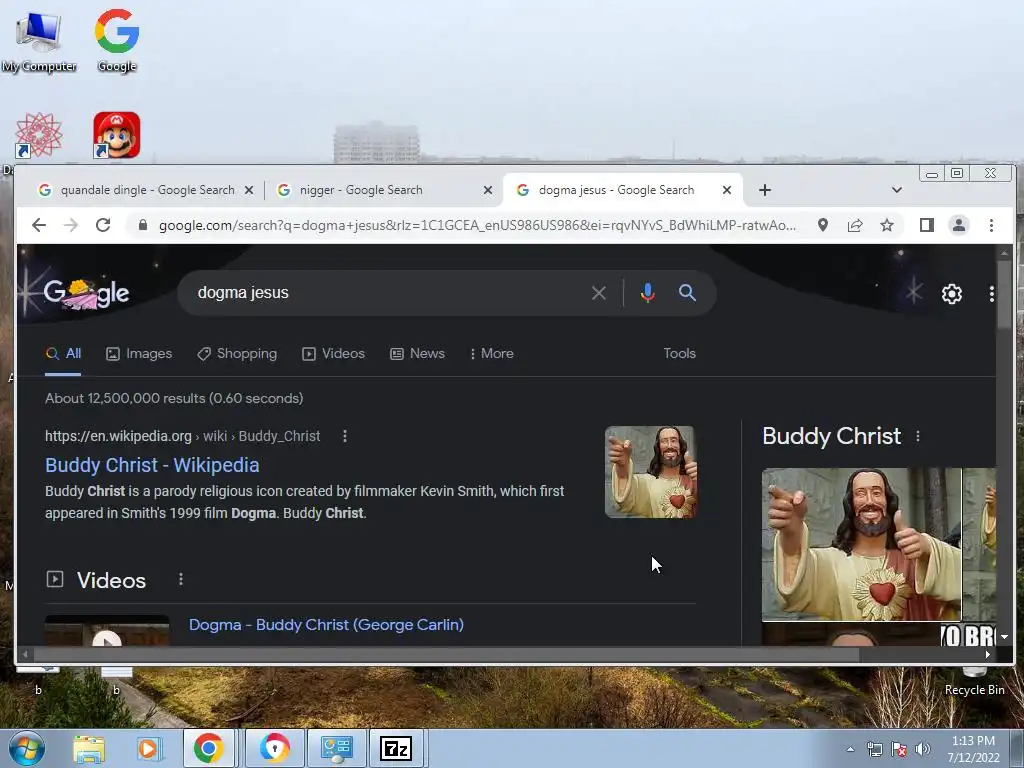Image resolution: width=1024 pixels, height=768 pixels.
Task: Click the browser back arrow
Action: [39, 225]
